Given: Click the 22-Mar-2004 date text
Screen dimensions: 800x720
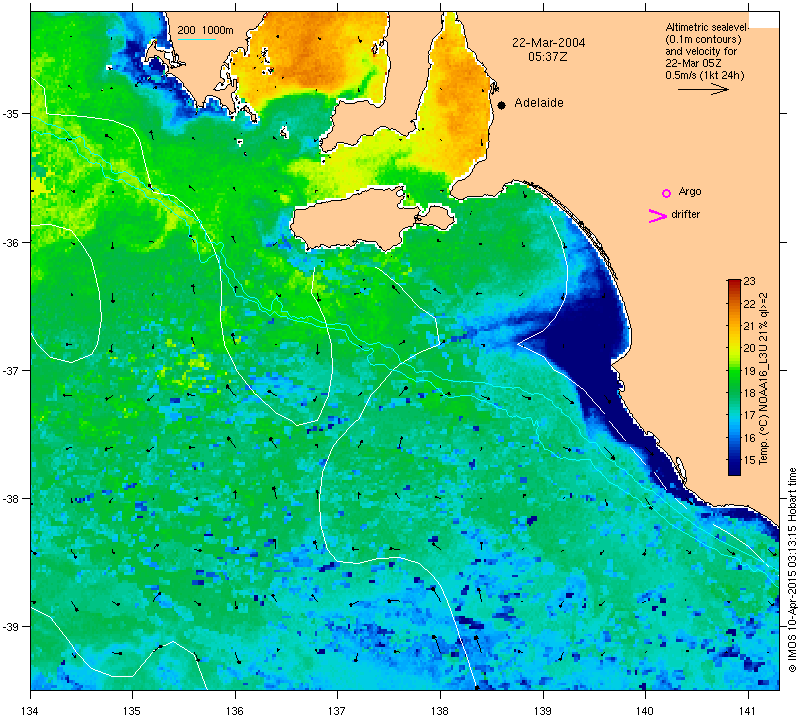Looking at the screenshot, I should pos(548,43).
